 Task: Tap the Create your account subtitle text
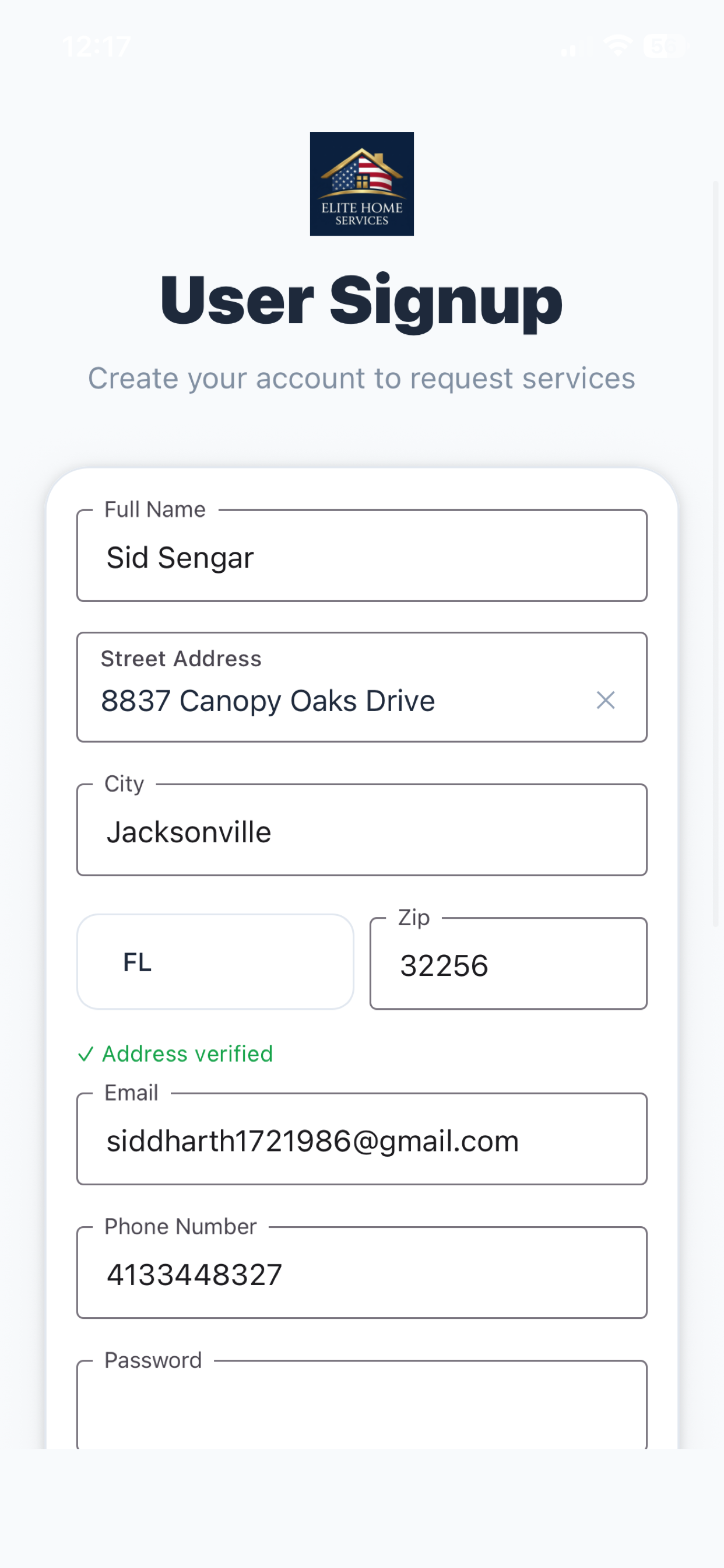click(362, 378)
